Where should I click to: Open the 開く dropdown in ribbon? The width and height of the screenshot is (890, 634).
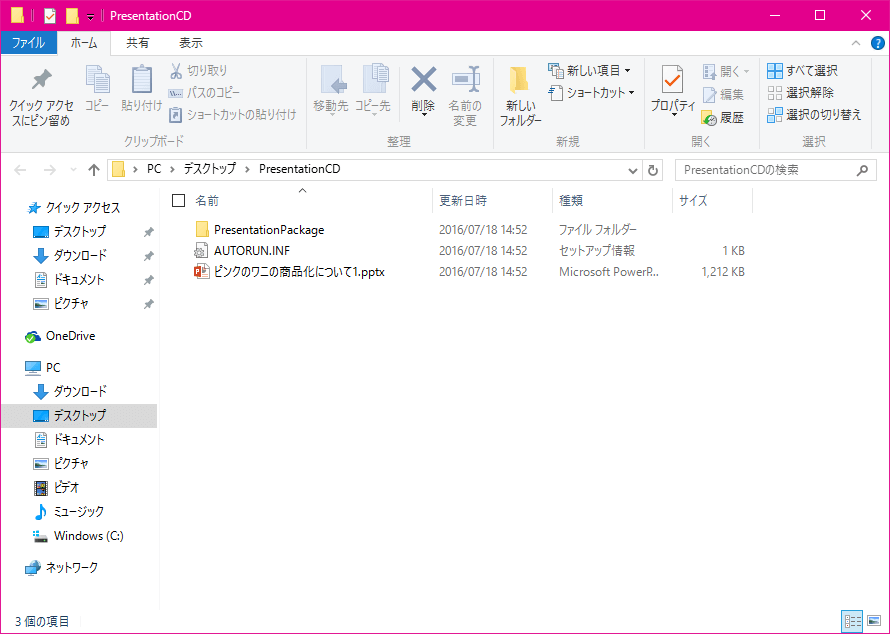tap(726, 72)
